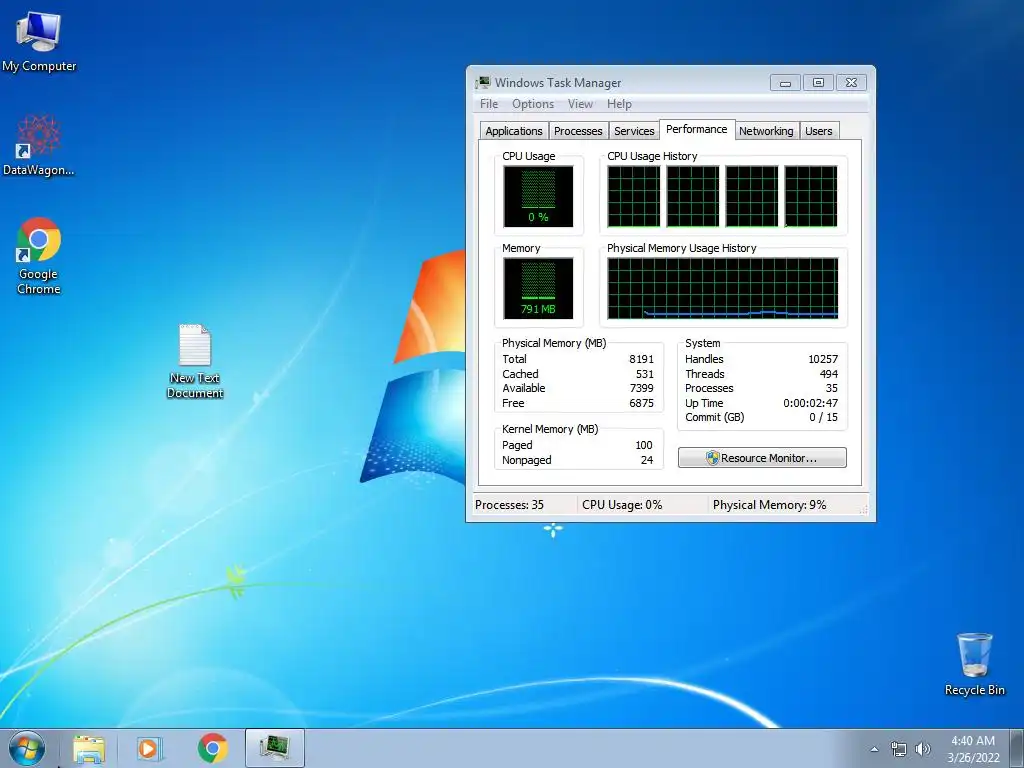The height and width of the screenshot is (768, 1024).
Task: Click the Memory gauge showing 791 MB
Action: (x=538, y=288)
